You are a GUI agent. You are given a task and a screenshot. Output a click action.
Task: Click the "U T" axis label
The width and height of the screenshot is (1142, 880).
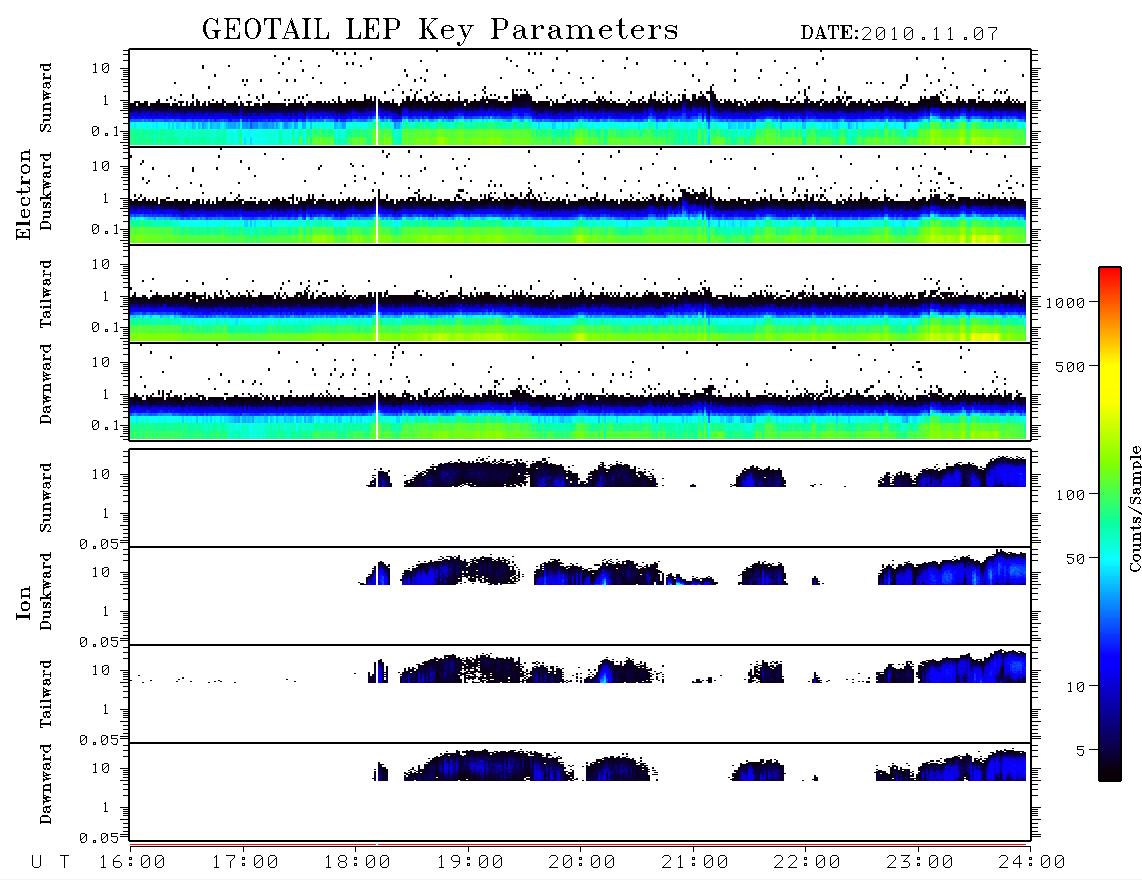[x=50, y=863]
